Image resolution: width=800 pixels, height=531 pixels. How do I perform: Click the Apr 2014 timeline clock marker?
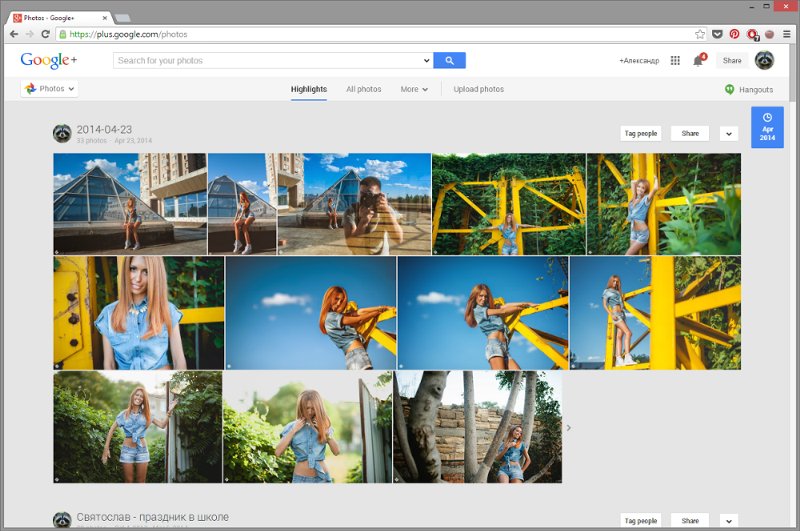[767, 127]
